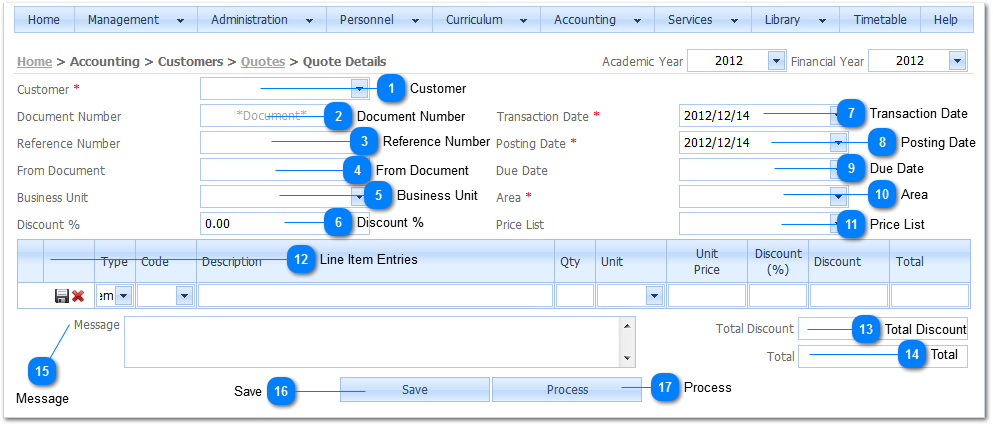The image size is (993, 426).
Task: Click the save floppy disk icon in line item row
Action: coord(62,296)
